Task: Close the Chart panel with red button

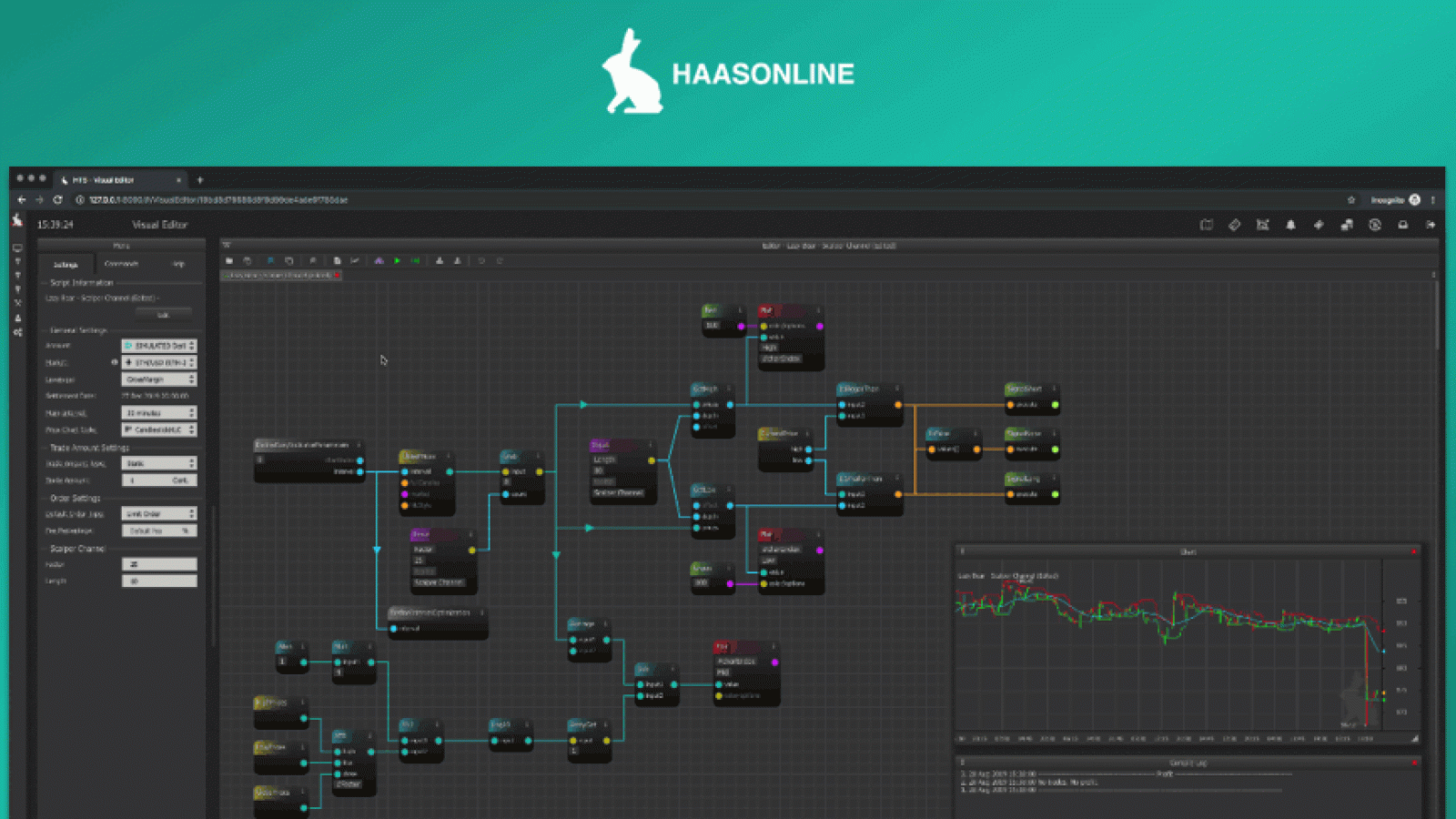Action: click(1414, 551)
